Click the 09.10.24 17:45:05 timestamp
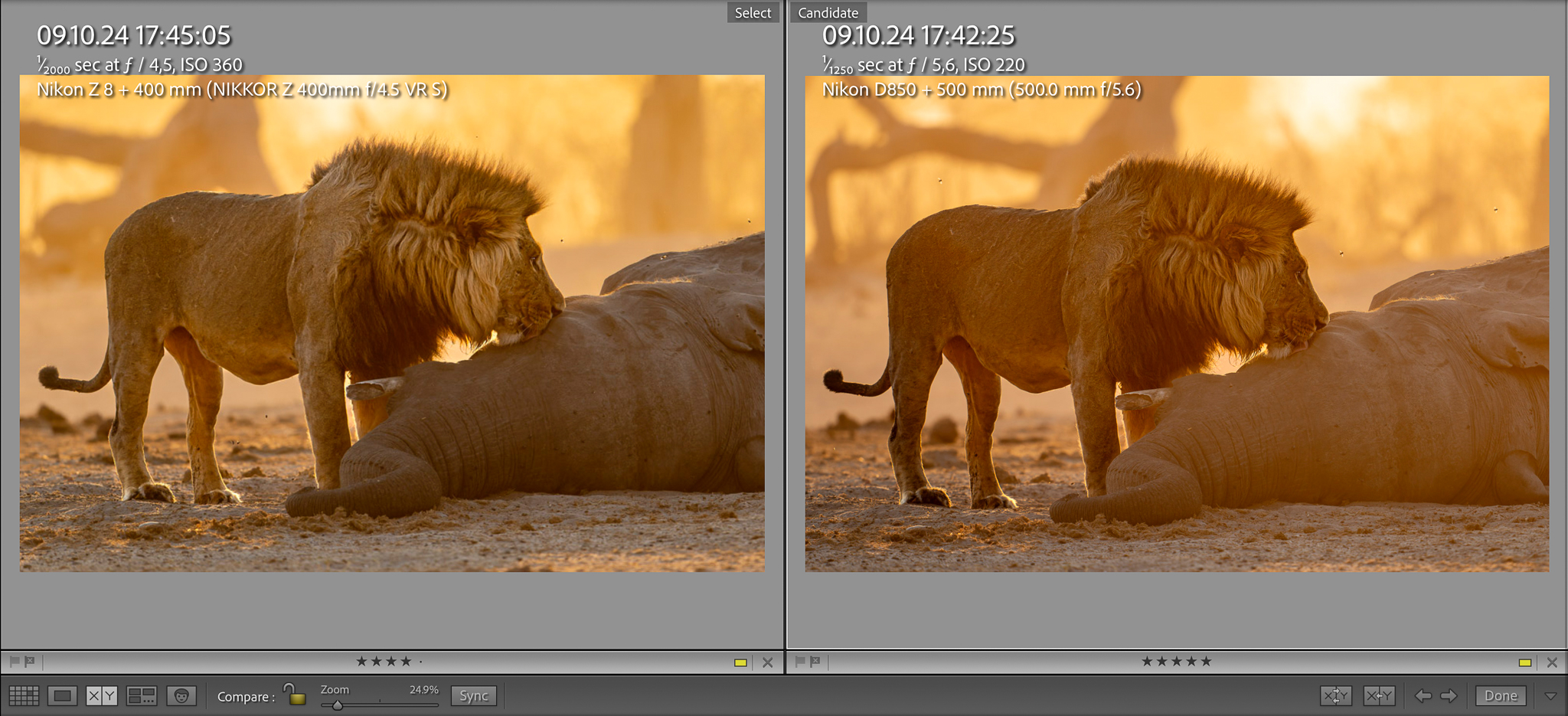This screenshot has width=1568, height=716. 134,35
